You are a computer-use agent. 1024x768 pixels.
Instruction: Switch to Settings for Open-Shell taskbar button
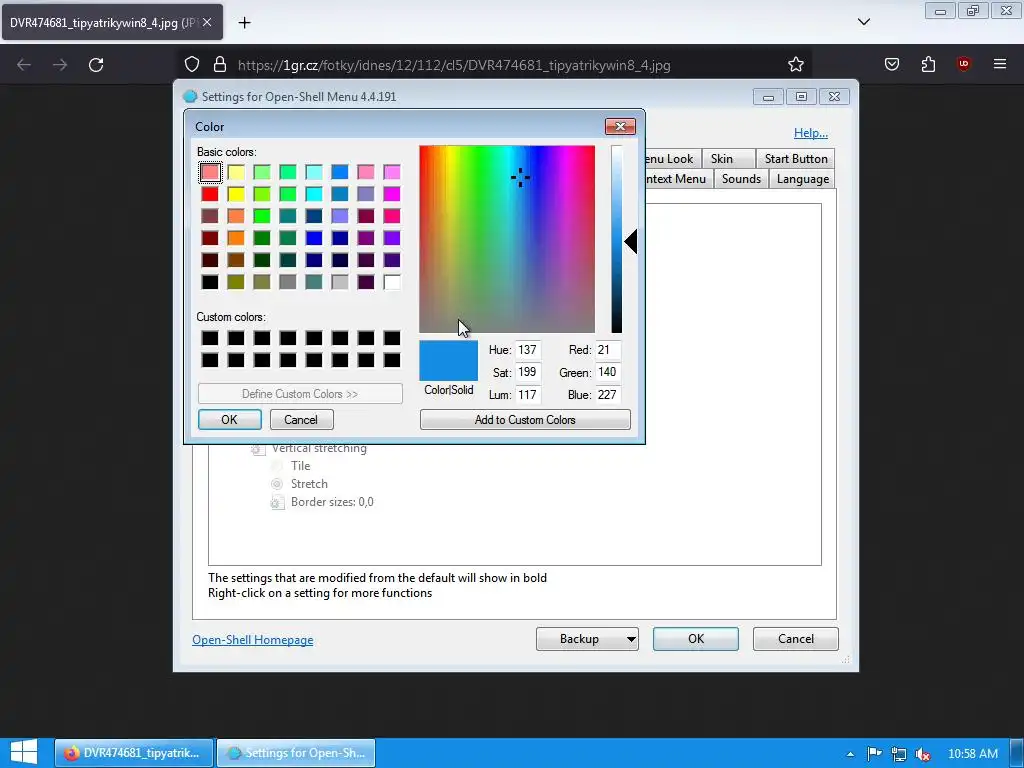[x=296, y=753]
